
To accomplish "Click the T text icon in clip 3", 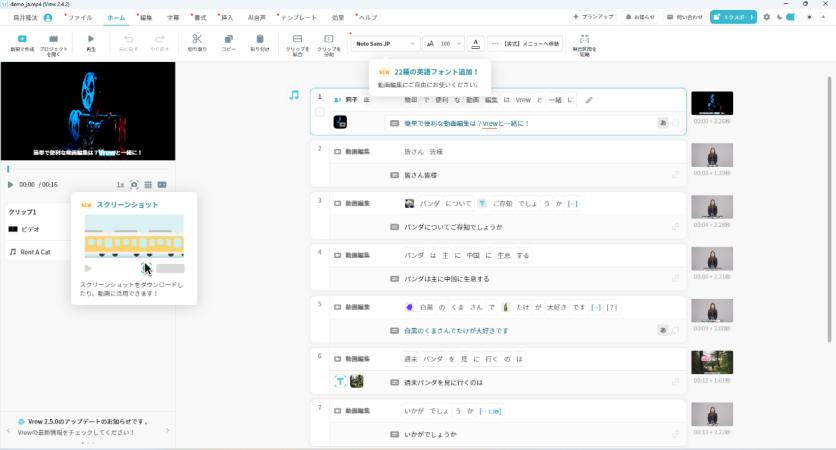I will click(x=482, y=204).
